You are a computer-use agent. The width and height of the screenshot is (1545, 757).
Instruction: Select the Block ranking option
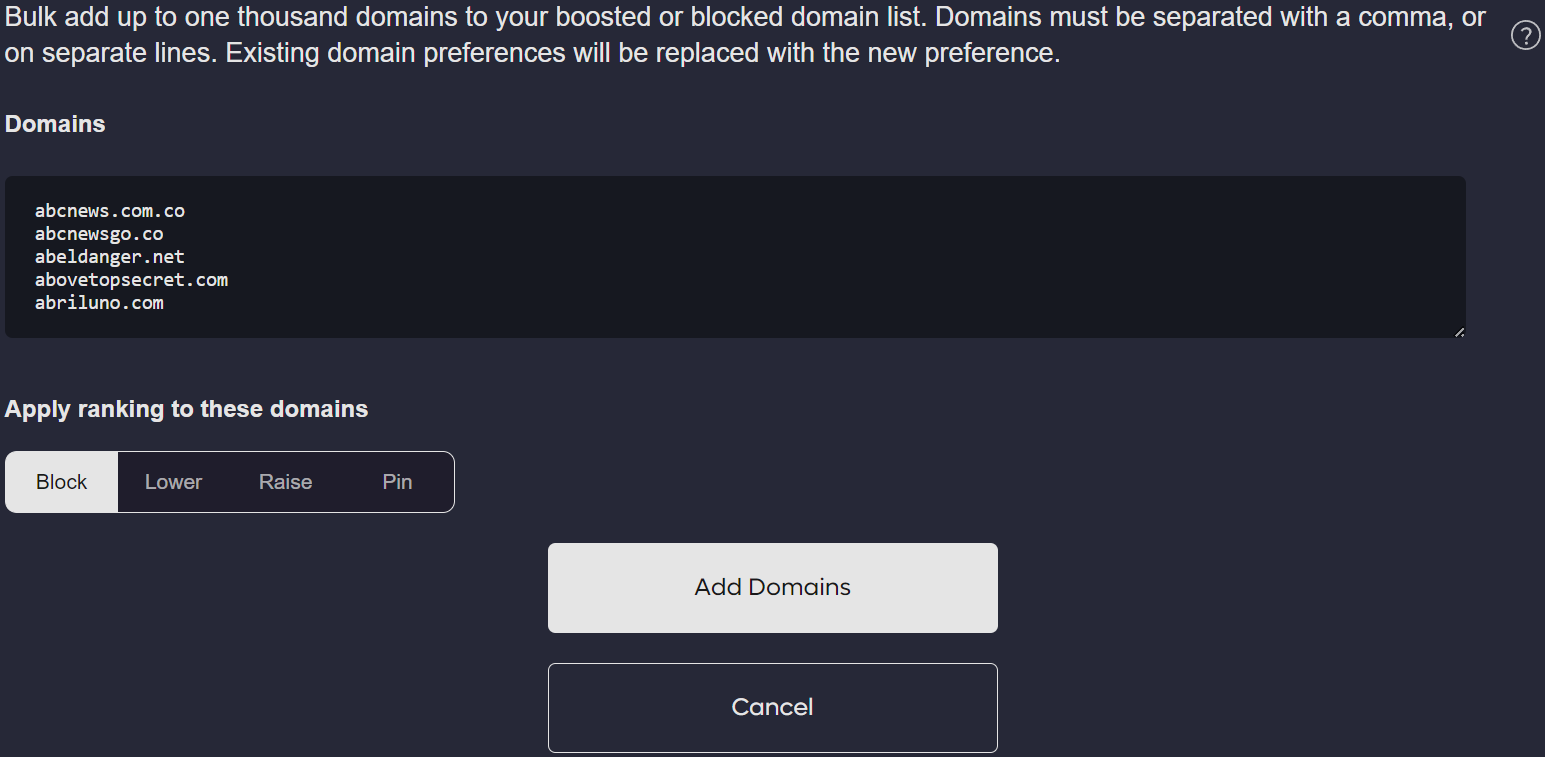(62, 482)
